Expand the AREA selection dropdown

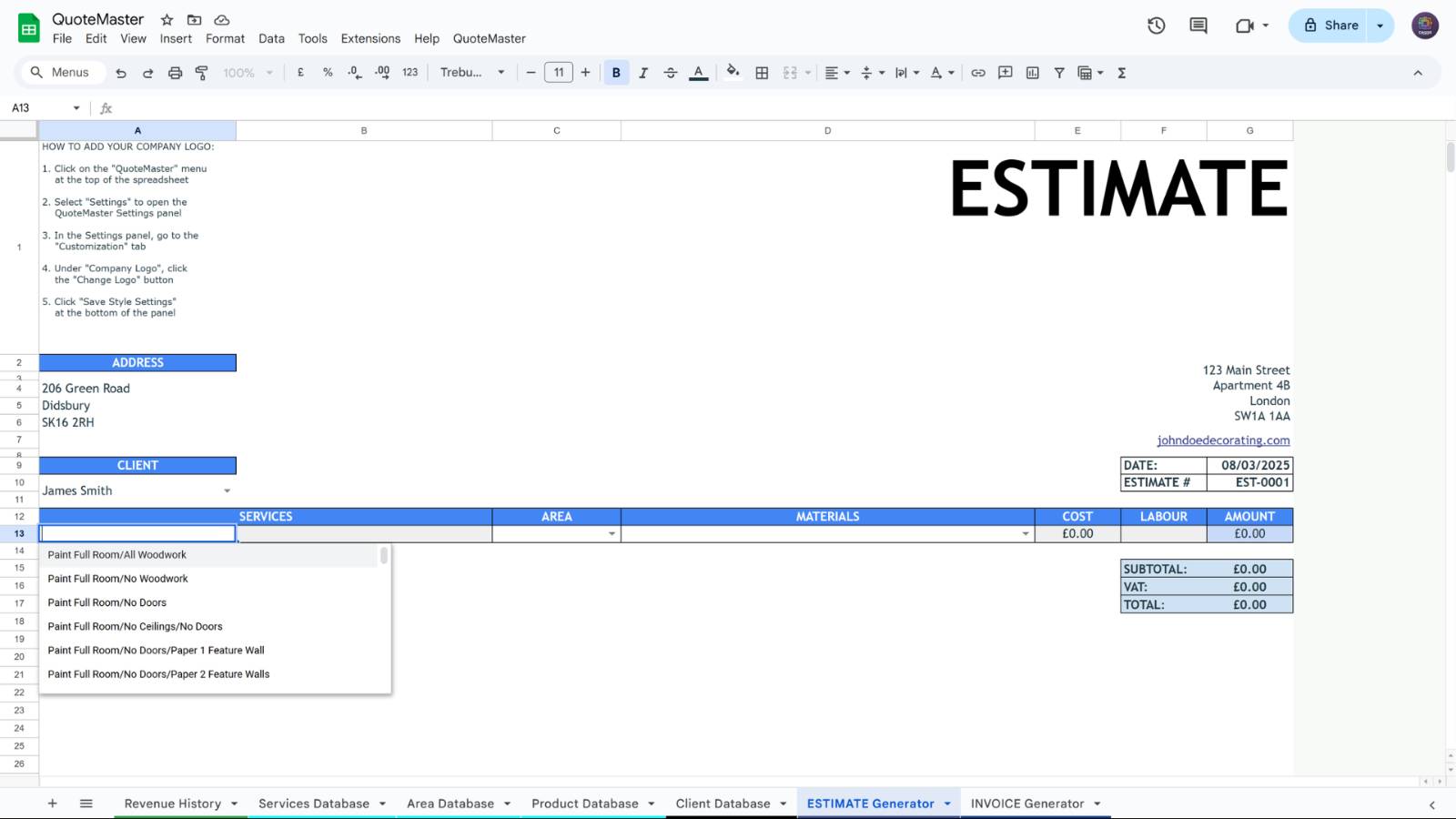[611, 533]
